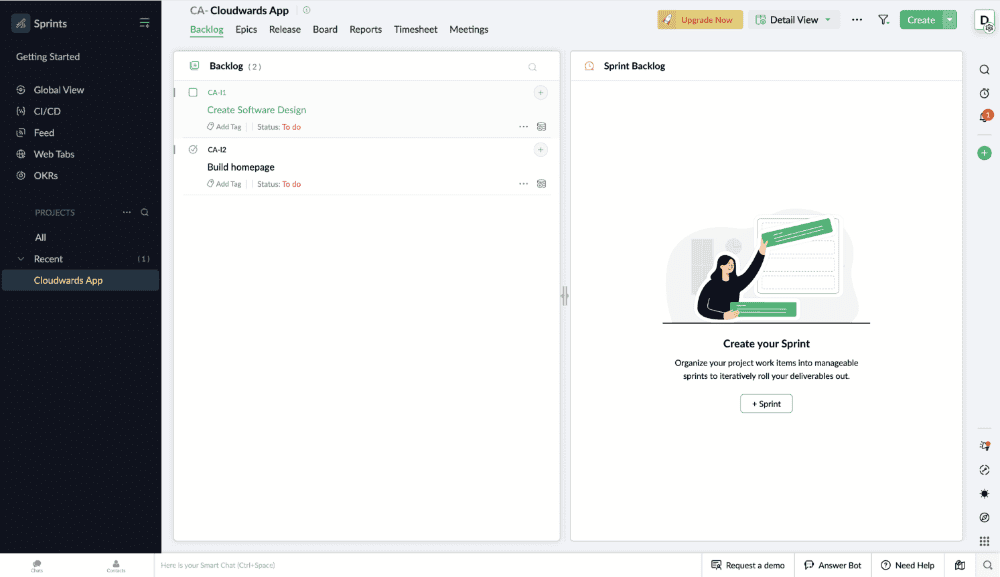Open timer icon in right rail
The width and height of the screenshot is (1000, 577).
tap(985, 93)
